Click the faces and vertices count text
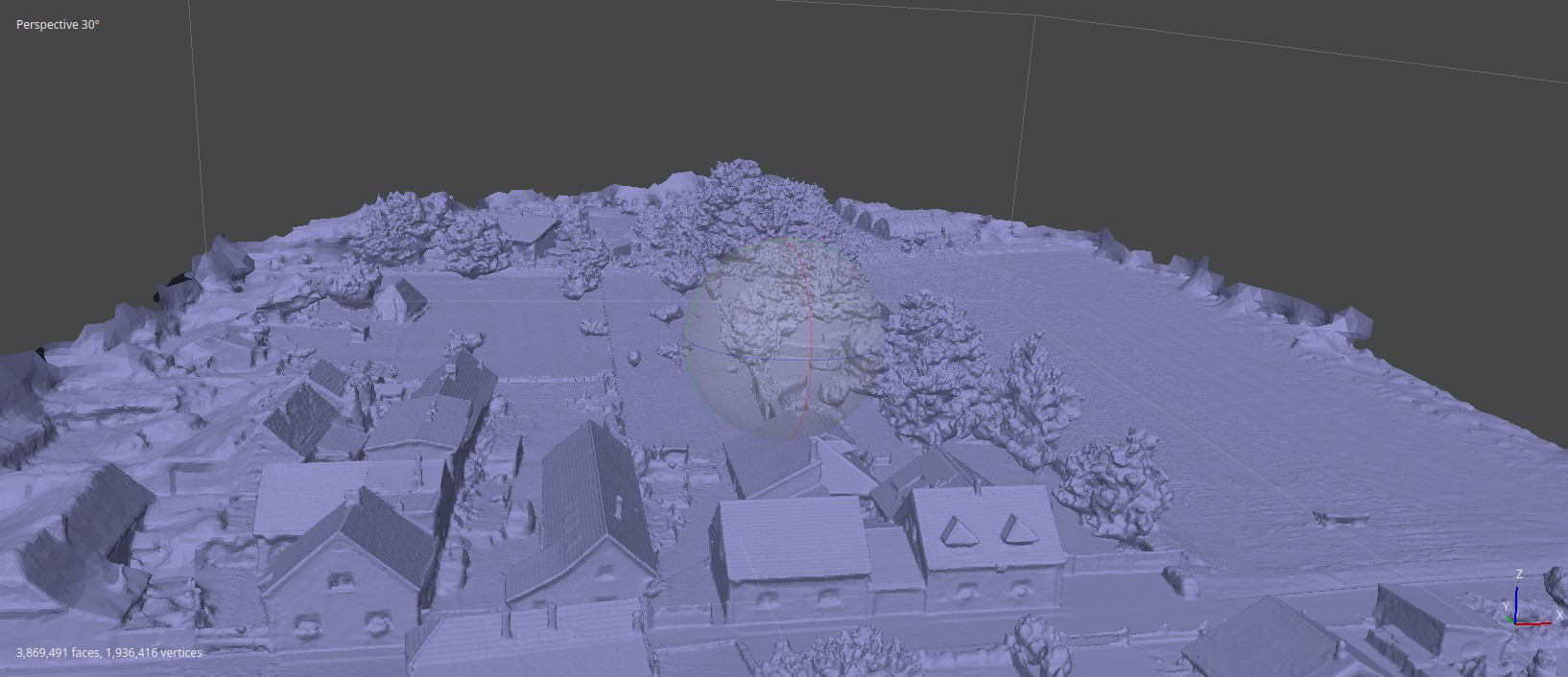 click(109, 653)
